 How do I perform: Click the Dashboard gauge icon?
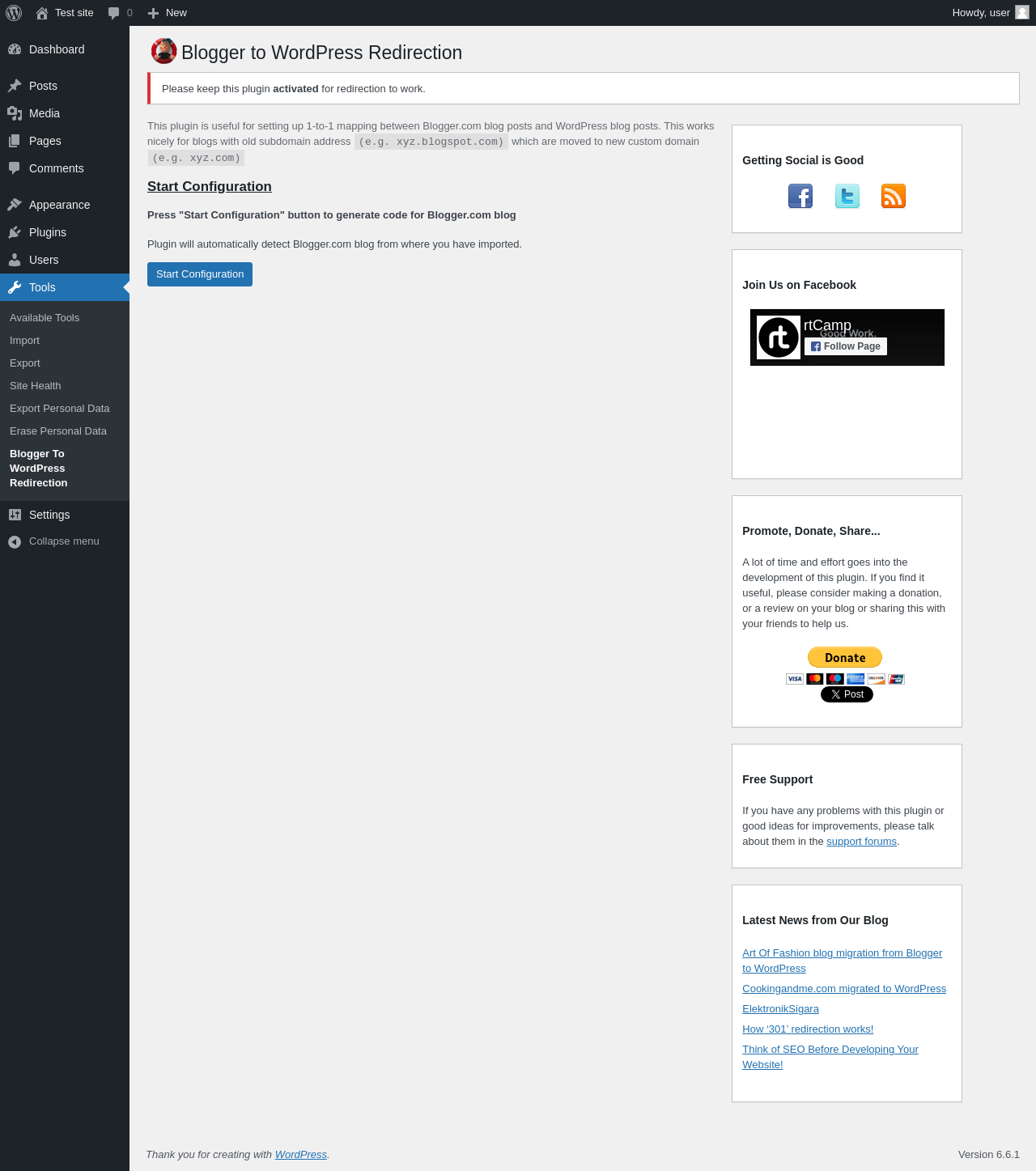pyautogui.click(x=15, y=49)
